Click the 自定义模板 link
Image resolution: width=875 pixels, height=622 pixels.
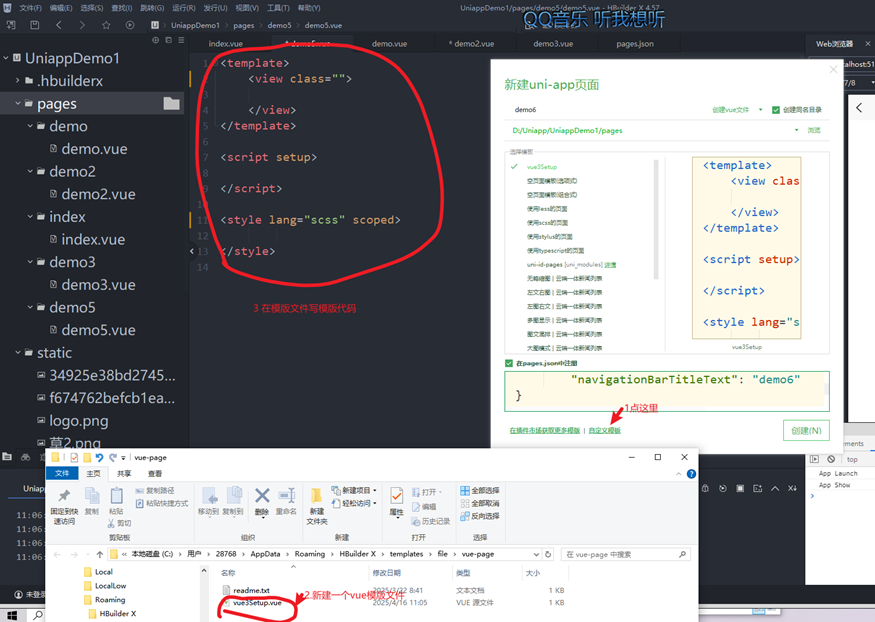pyautogui.click(x=604, y=431)
